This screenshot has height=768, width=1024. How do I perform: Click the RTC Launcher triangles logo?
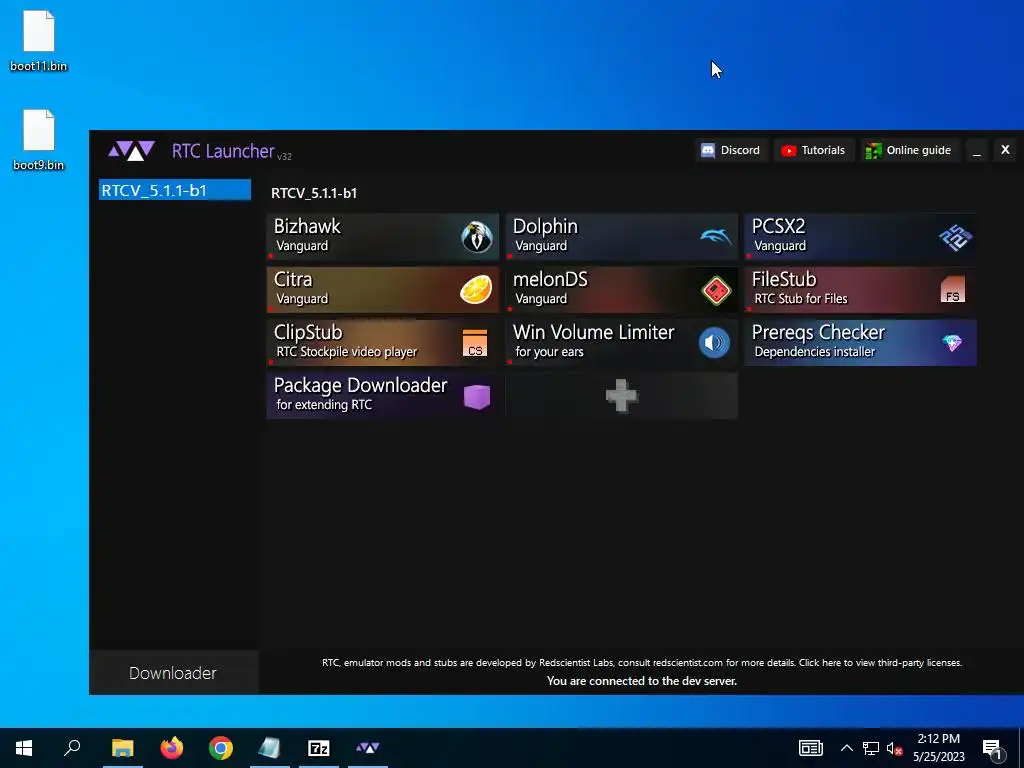click(131, 151)
